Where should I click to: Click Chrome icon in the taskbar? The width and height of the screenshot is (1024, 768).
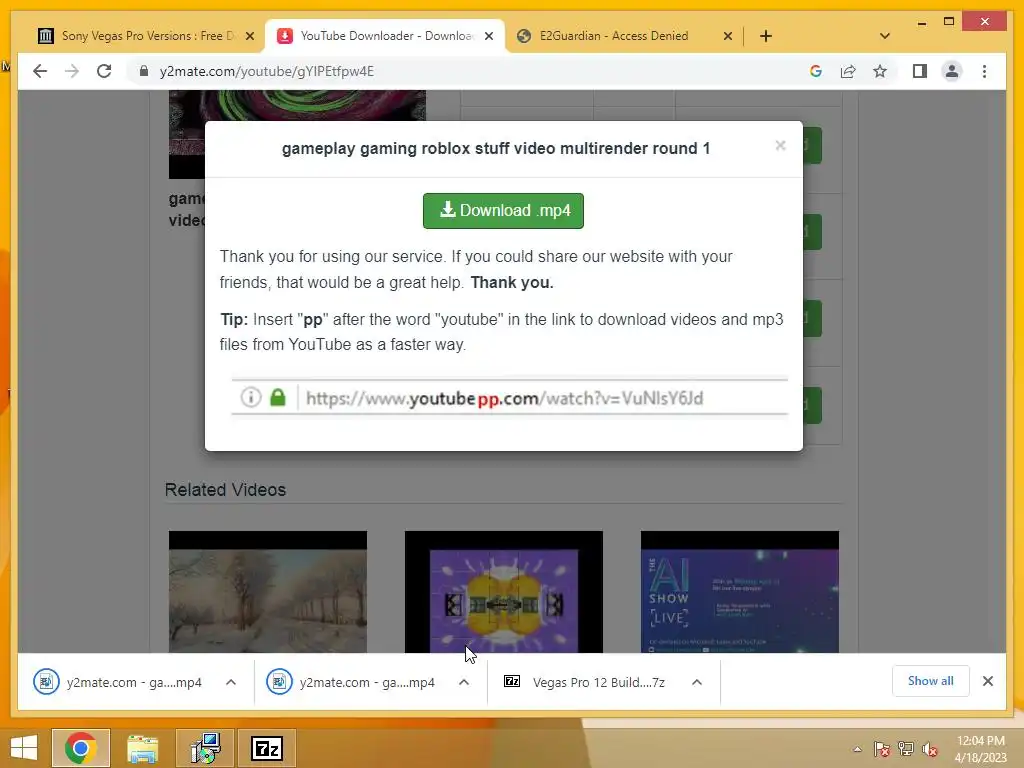[x=80, y=748]
